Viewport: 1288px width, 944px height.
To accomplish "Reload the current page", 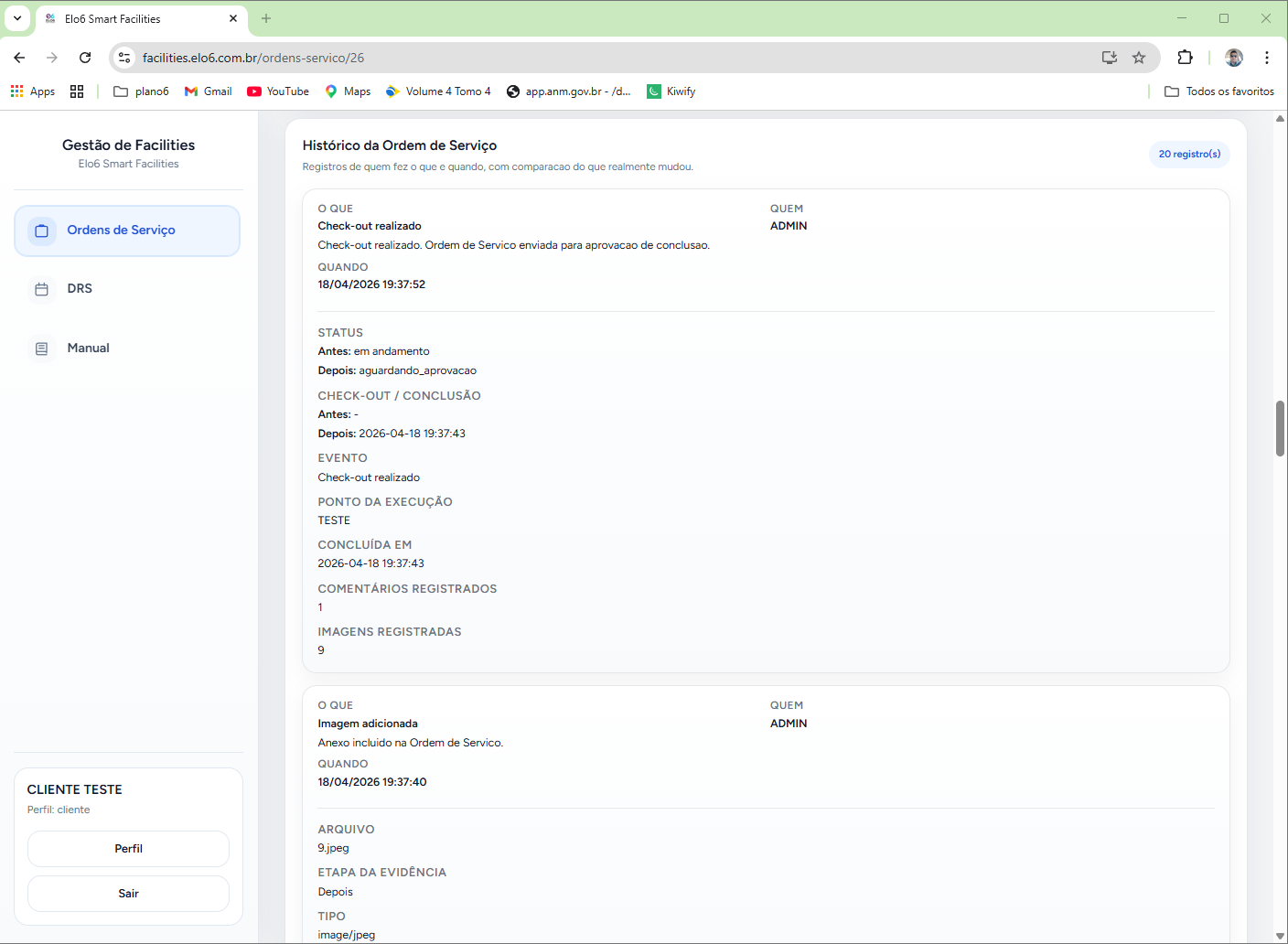I will (85, 58).
